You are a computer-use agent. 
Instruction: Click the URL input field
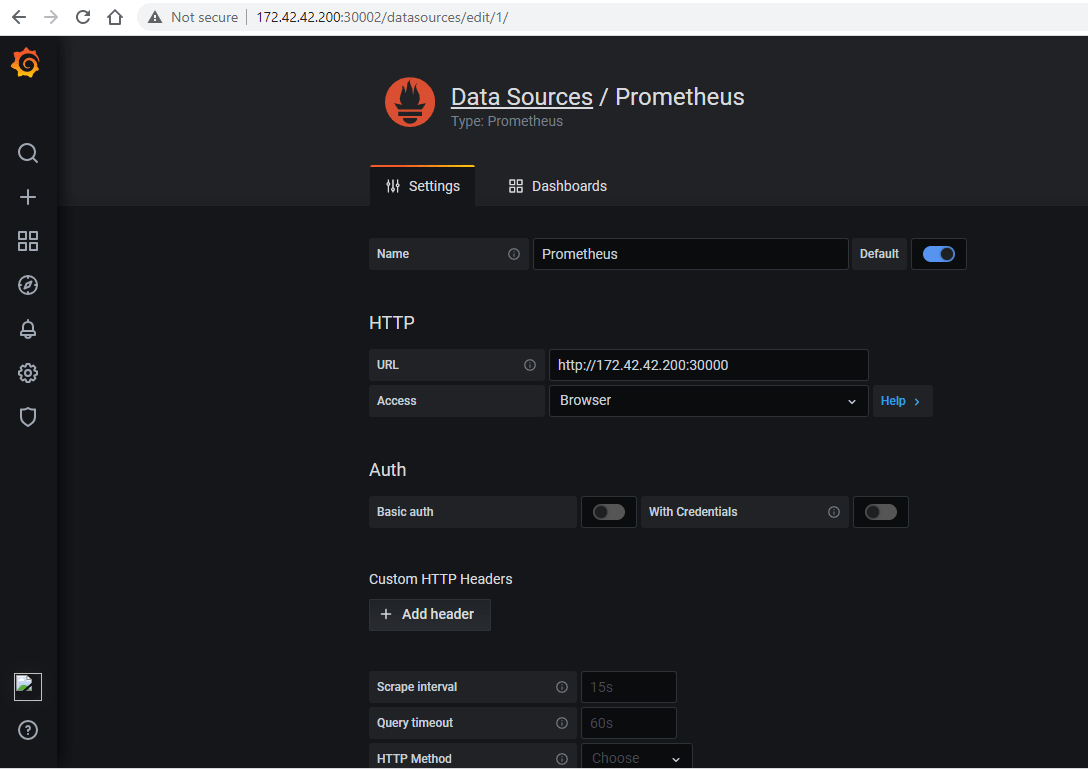[x=708, y=365]
